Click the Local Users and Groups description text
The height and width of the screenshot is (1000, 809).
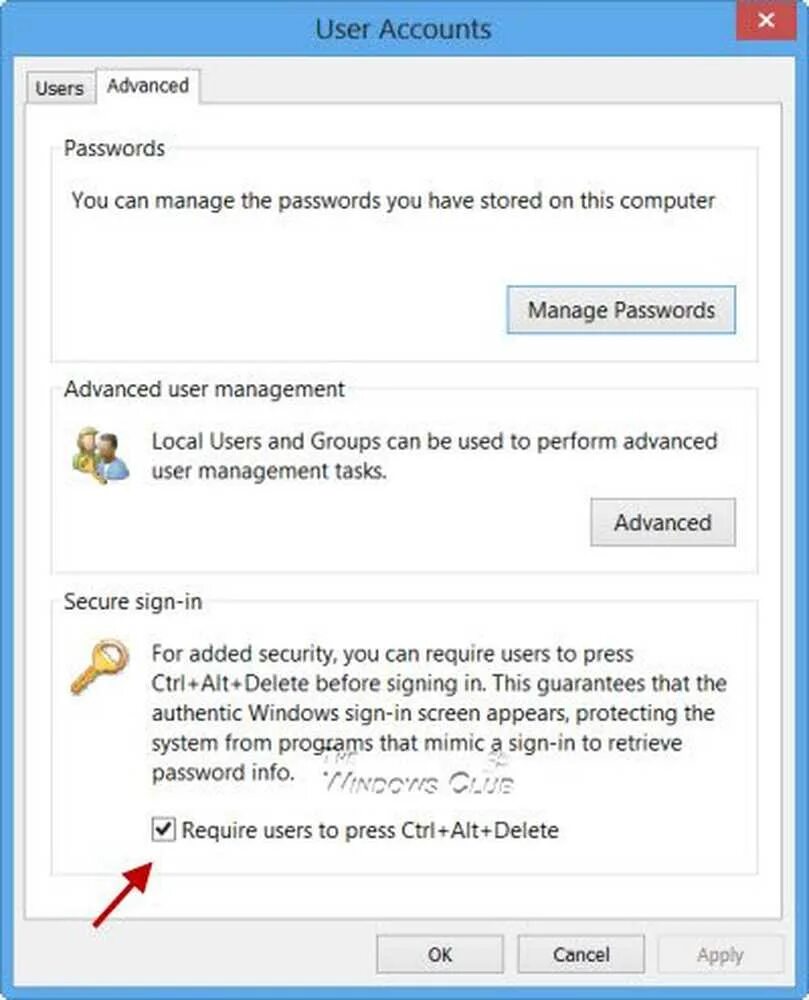pyautogui.click(x=434, y=455)
